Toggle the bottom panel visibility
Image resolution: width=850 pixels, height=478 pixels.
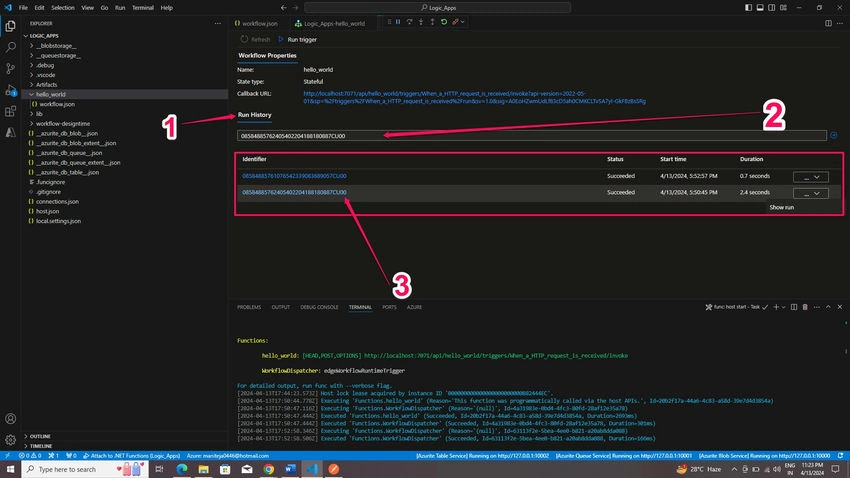760,8
